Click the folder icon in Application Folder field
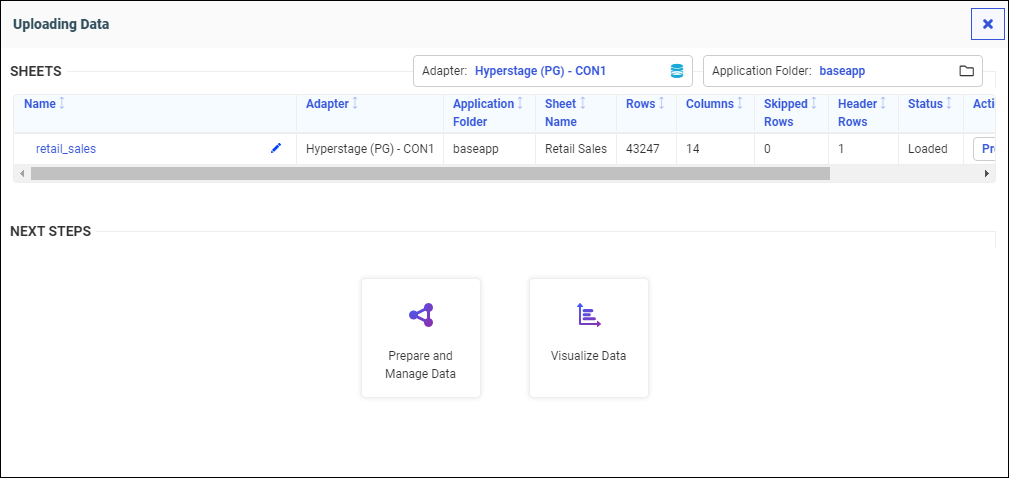 966,71
